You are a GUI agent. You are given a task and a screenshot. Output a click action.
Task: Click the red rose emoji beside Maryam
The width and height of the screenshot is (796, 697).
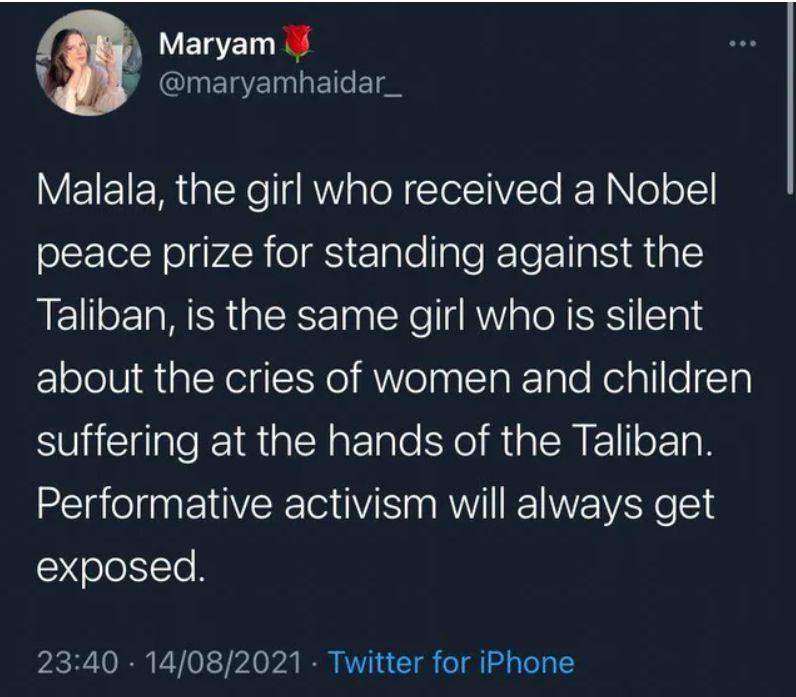[x=297, y=43]
